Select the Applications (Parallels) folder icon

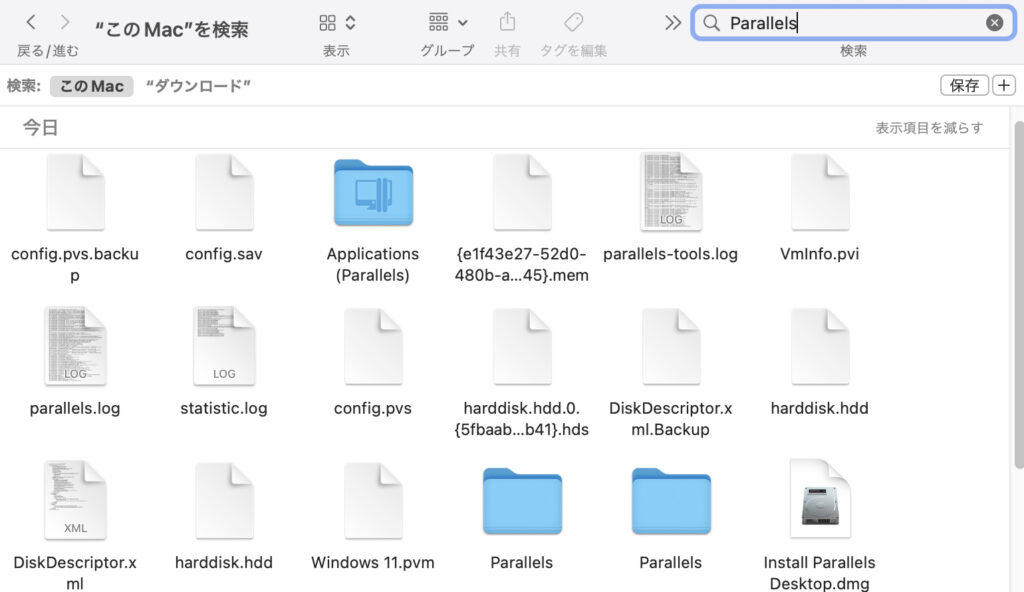click(373, 193)
